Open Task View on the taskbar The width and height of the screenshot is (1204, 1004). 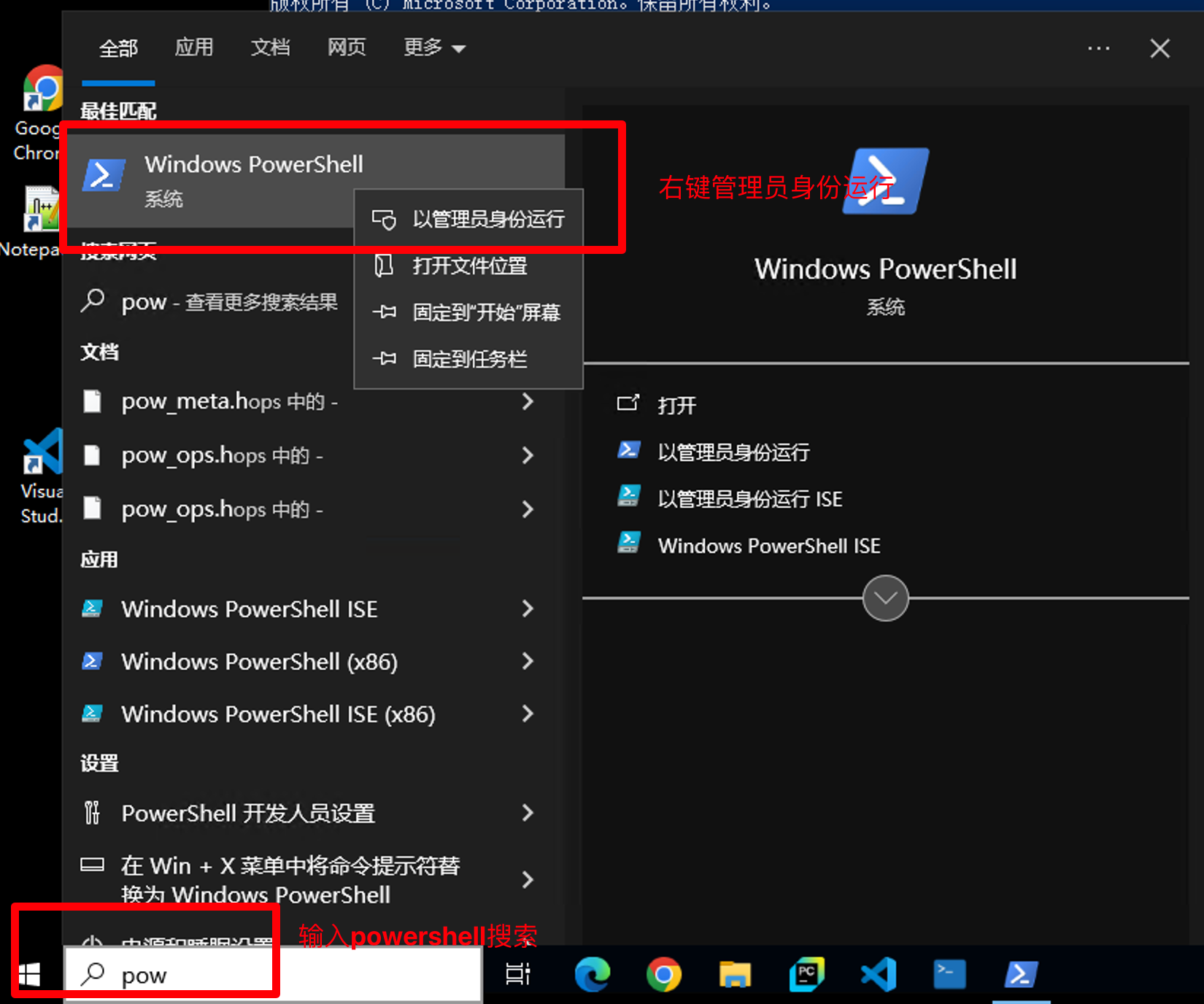pos(518,975)
